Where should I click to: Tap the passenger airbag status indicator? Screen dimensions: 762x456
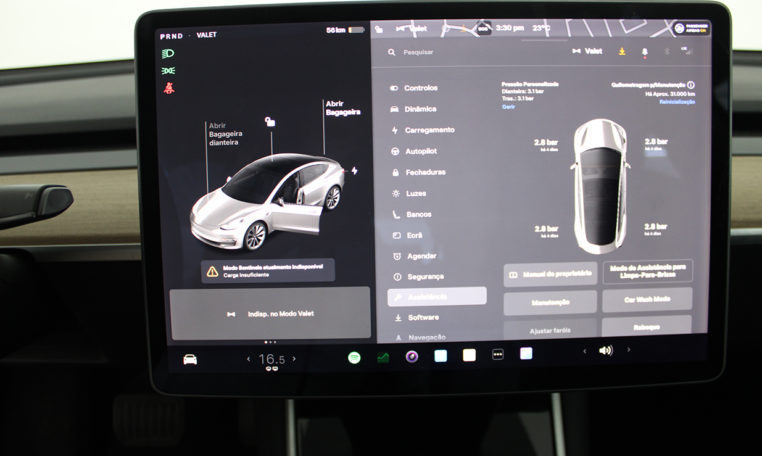tap(691, 28)
